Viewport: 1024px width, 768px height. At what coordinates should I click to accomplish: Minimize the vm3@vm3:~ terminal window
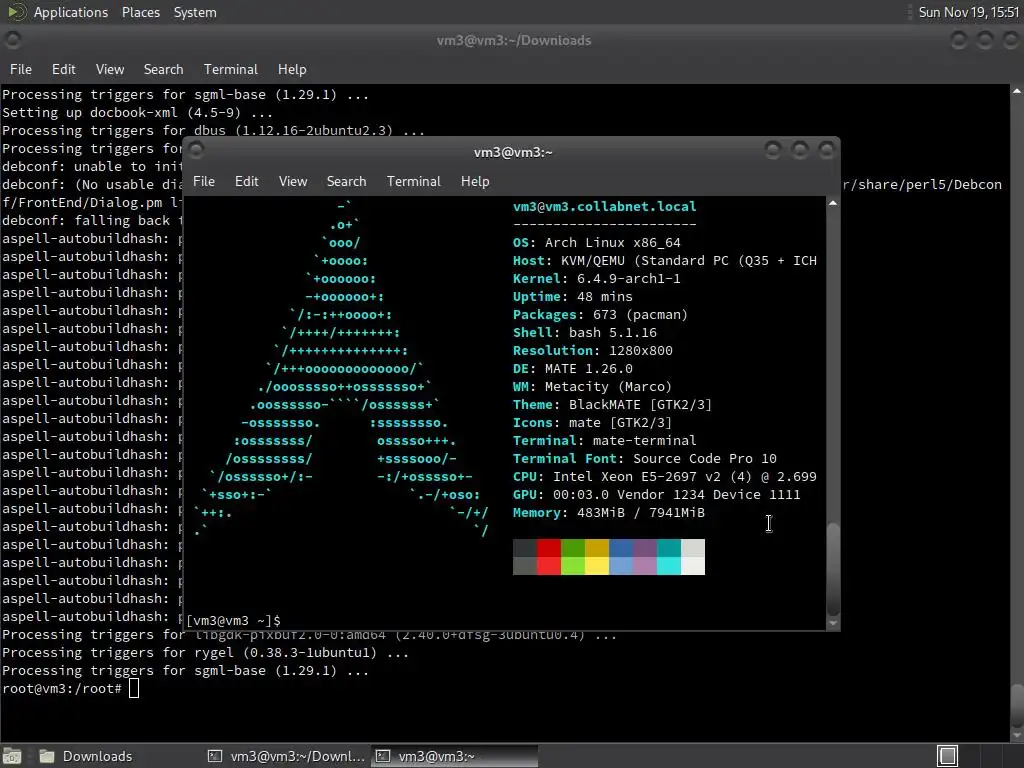pos(773,151)
